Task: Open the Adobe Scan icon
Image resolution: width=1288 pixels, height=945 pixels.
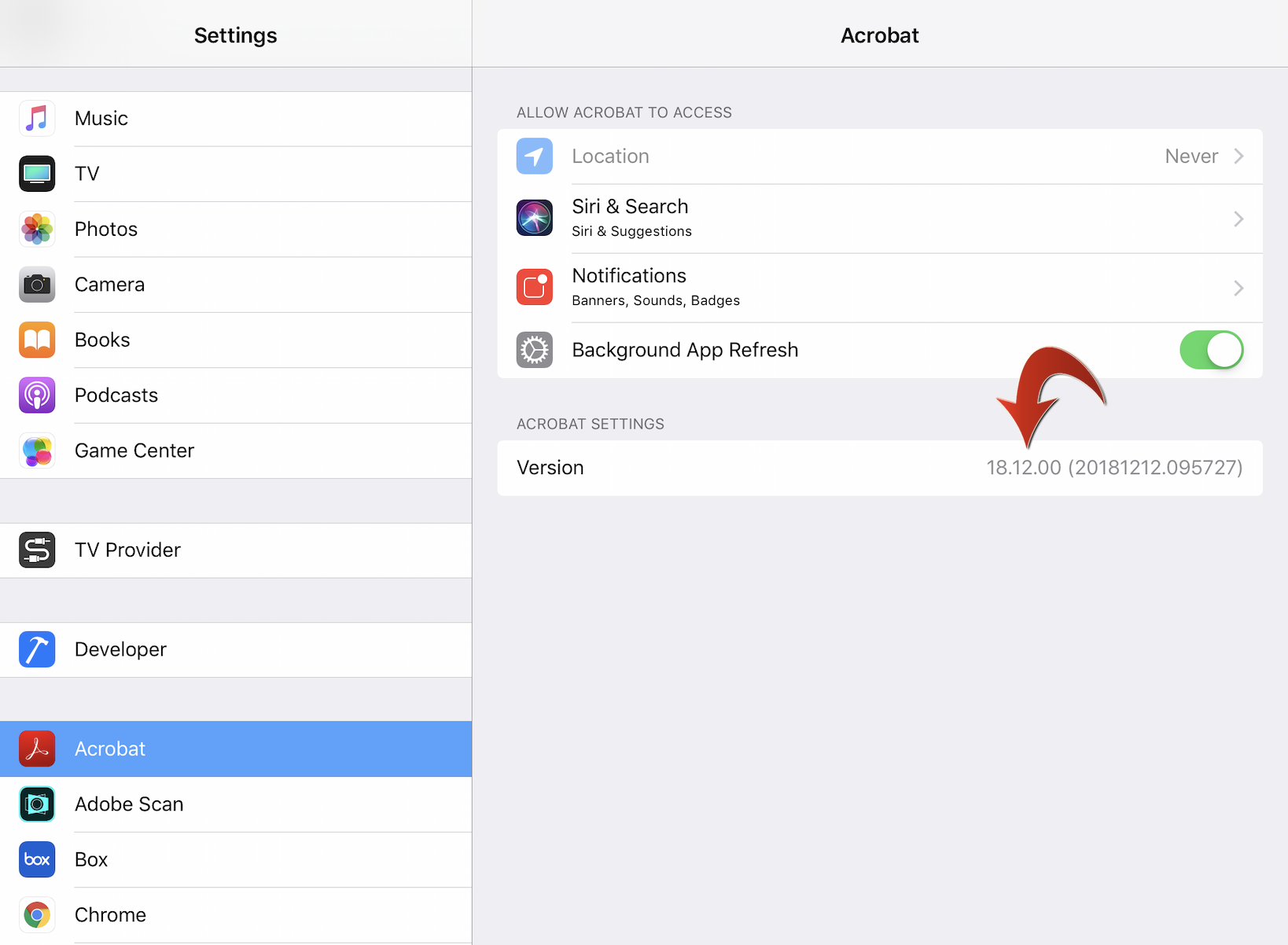Action: click(x=37, y=804)
